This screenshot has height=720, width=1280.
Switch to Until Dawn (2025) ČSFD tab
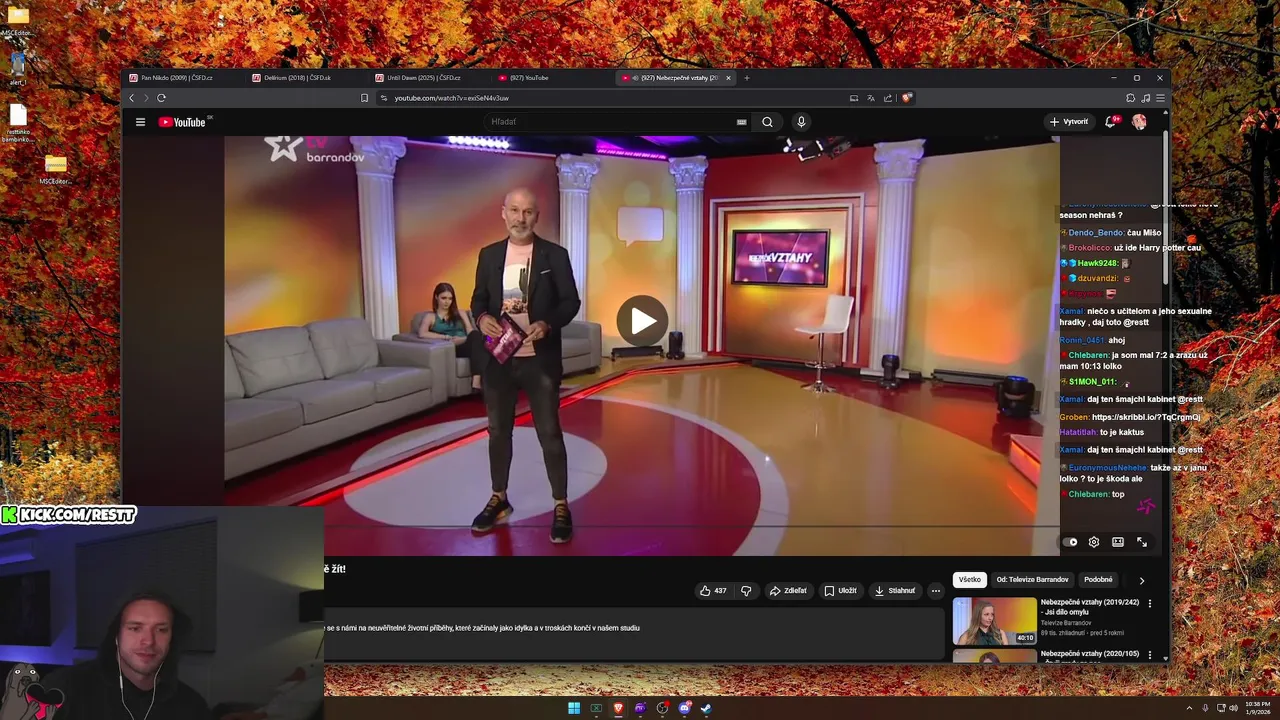430,78
